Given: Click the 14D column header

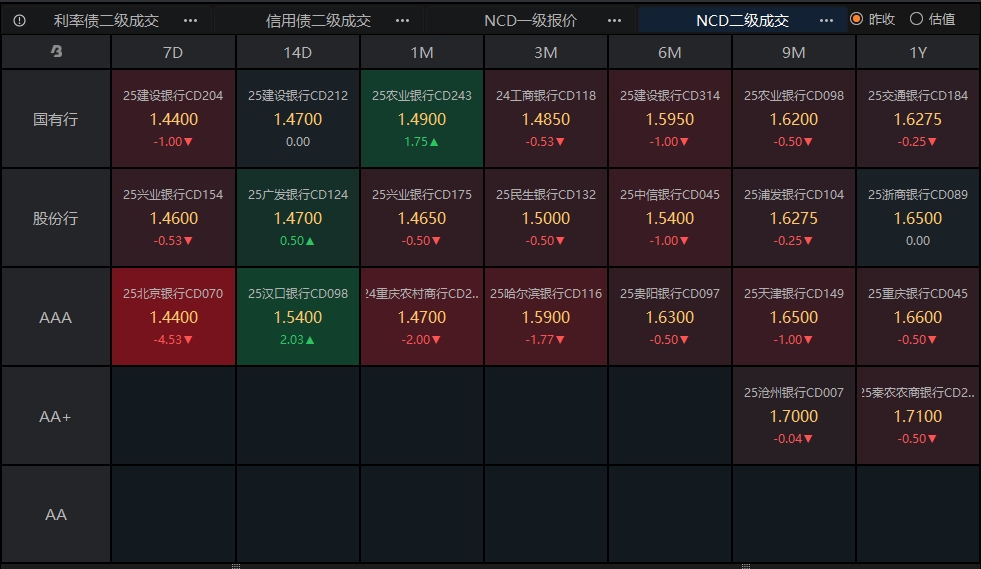Looking at the screenshot, I should click(x=298, y=52).
